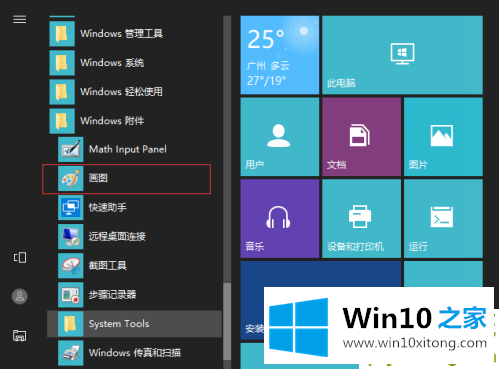Open the 音乐 music tile

(280, 218)
